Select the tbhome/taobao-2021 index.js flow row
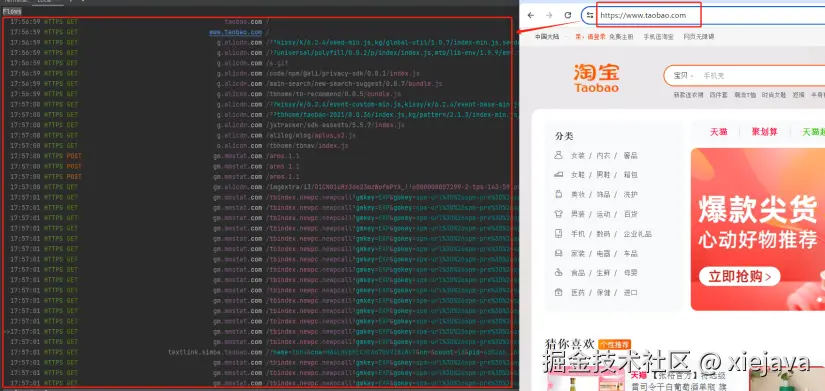The width and height of the screenshot is (825, 391). click(x=258, y=114)
